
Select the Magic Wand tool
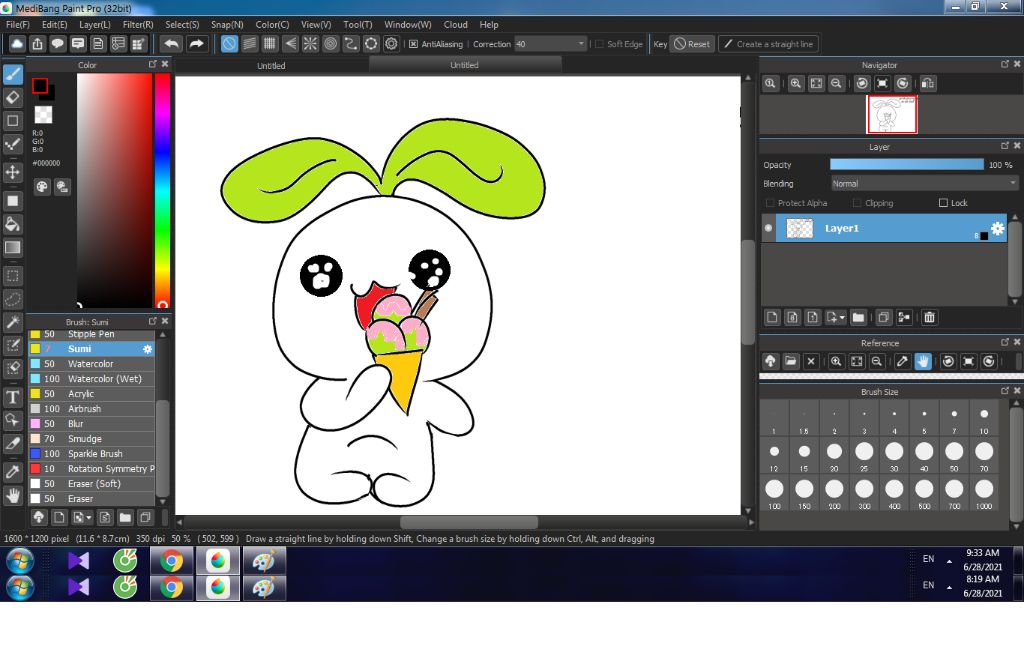click(12, 322)
